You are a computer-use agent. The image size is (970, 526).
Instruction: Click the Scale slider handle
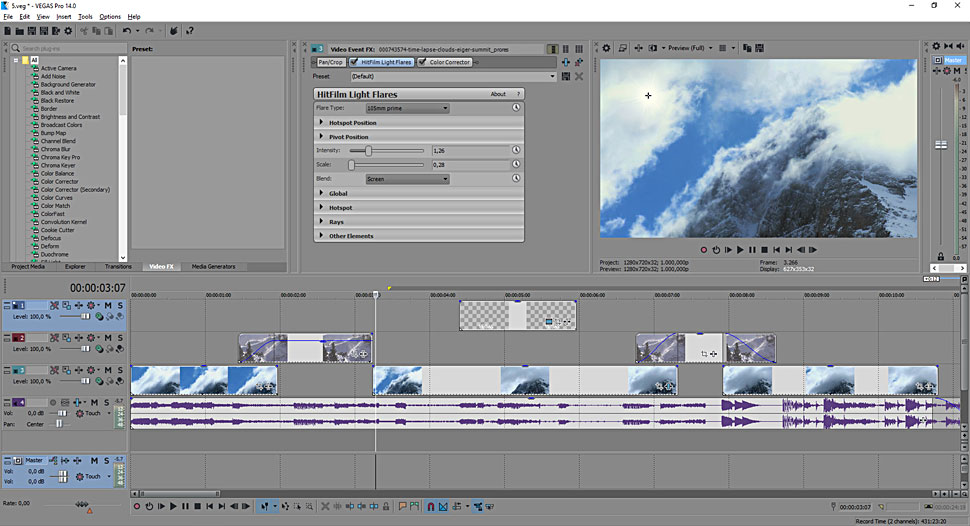[351, 164]
